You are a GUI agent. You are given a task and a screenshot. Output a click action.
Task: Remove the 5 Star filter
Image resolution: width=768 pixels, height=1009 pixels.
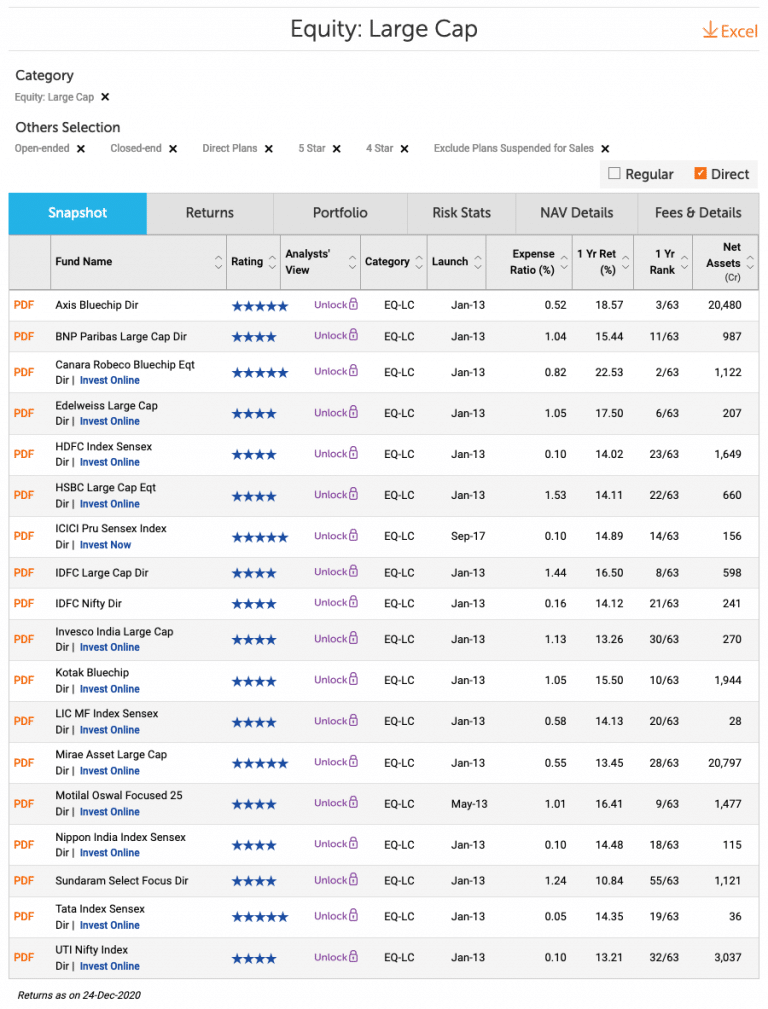336,149
